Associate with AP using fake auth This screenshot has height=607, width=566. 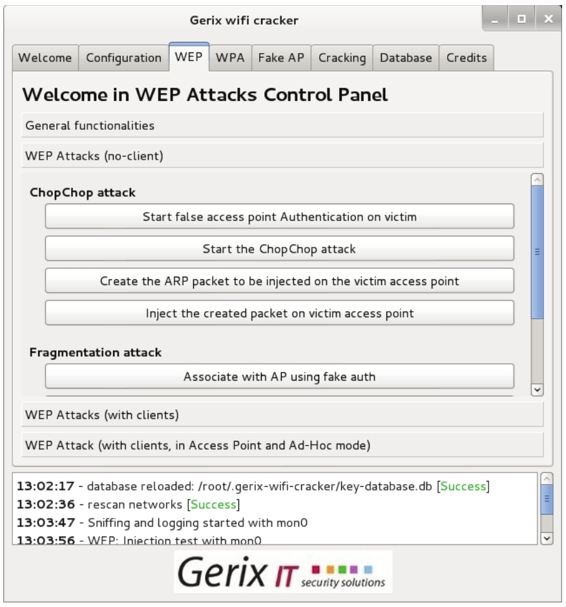[280, 376]
